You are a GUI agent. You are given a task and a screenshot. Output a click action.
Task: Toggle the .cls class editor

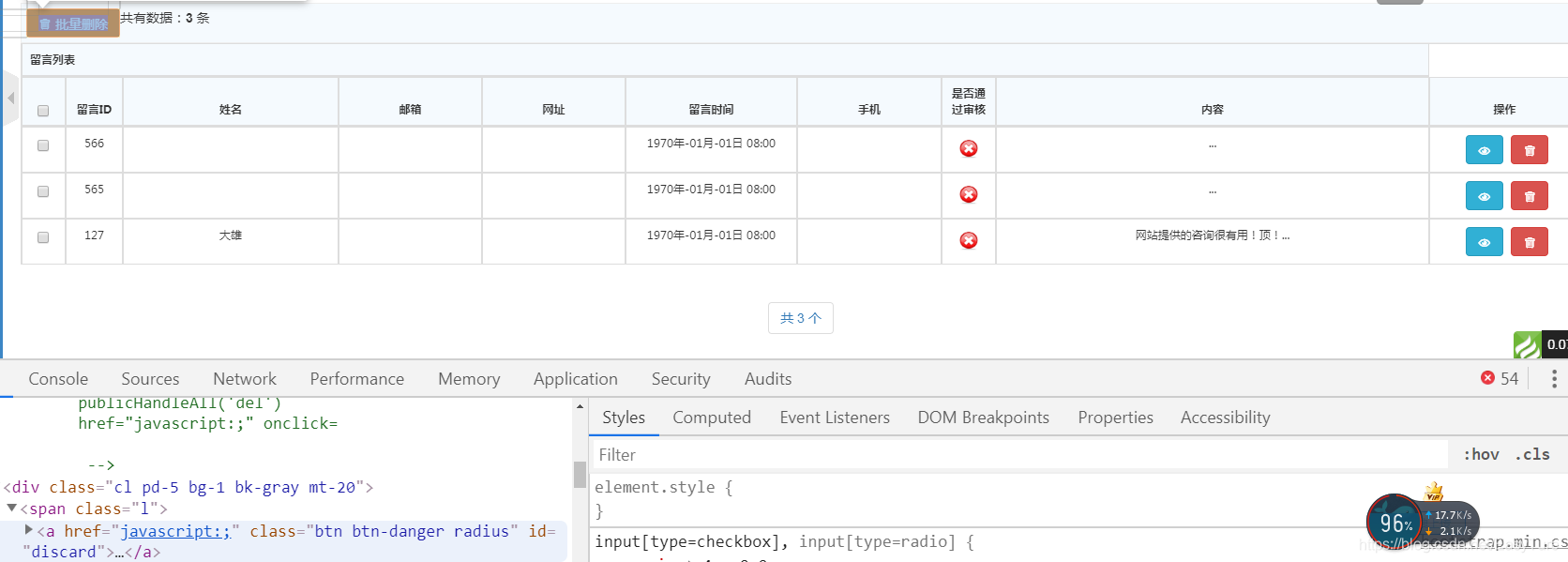click(x=1532, y=454)
